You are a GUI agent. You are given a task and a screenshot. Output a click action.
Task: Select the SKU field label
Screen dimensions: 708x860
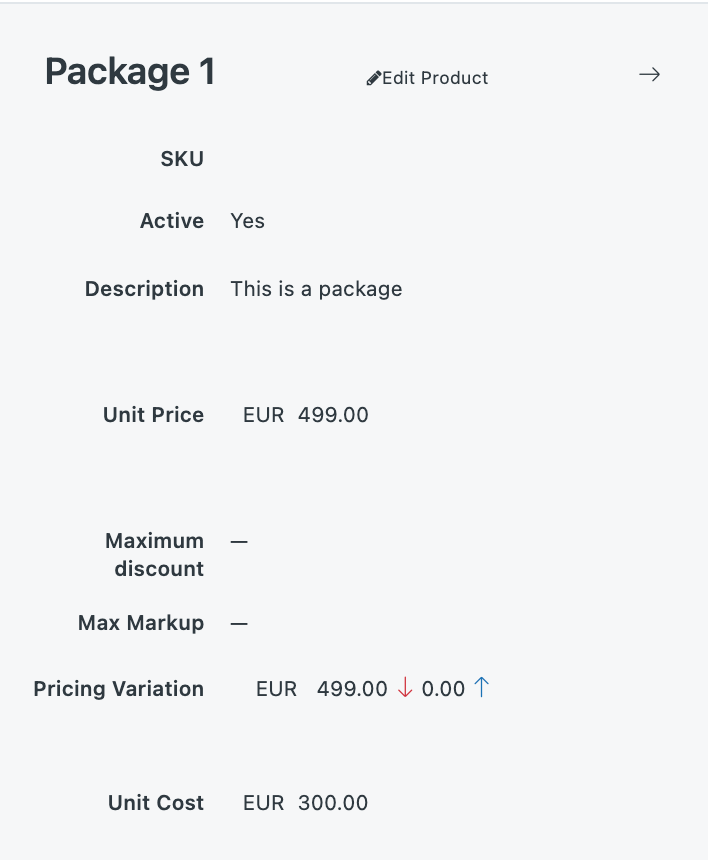182,159
